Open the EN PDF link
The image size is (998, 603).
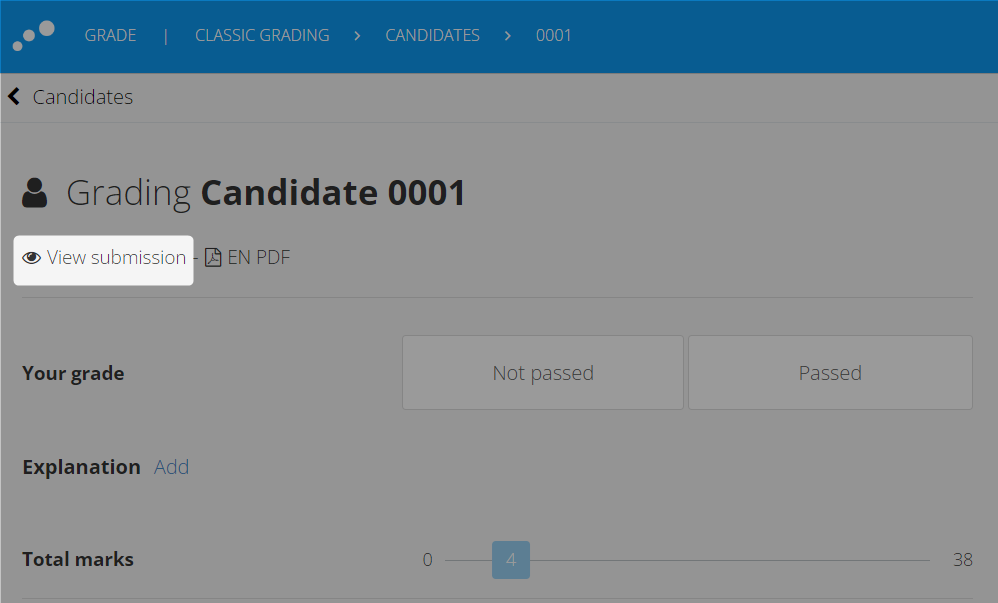coord(248,257)
